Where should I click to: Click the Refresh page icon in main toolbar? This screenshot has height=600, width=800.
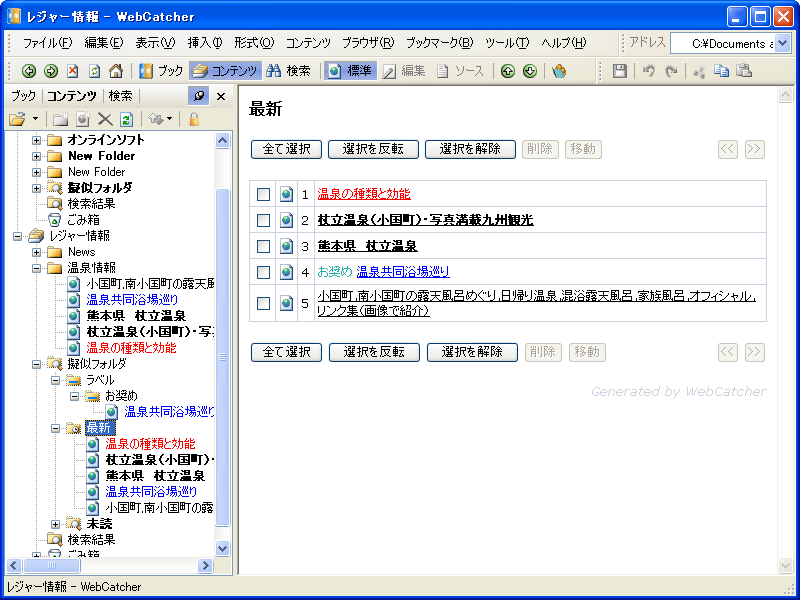[x=95, y=71]
